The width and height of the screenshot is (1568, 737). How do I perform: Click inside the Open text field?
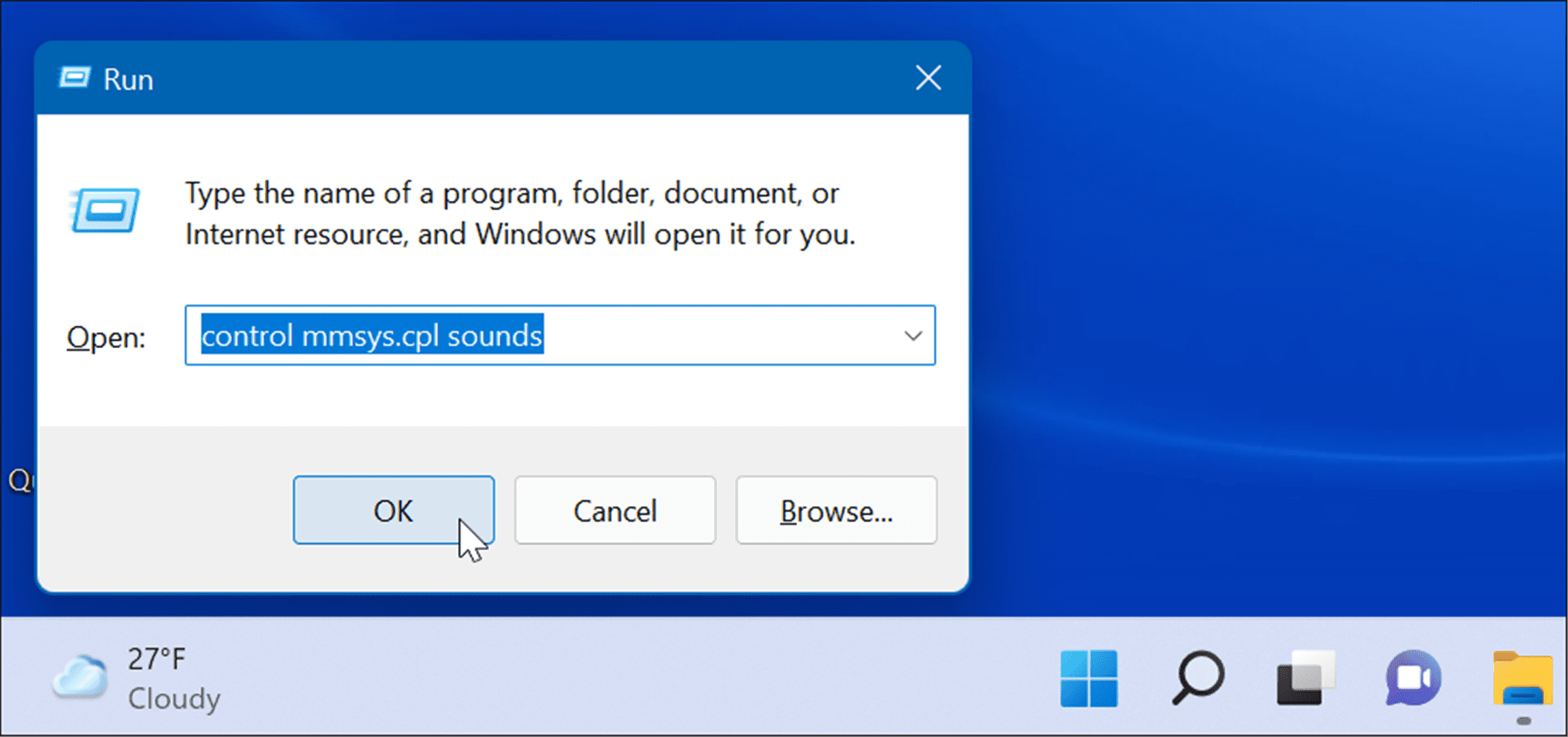[x=685, y=336]
